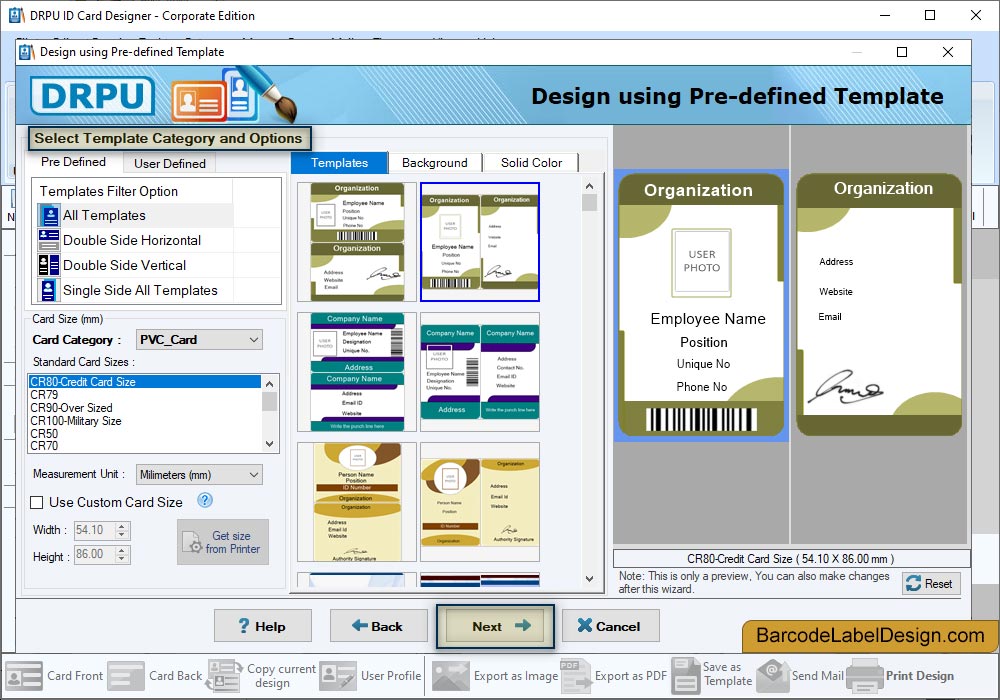Select the yellow brown stacked Person Name template
Image resolution: width=1000 pixels, height=700 pixels.
click(357, 502)
